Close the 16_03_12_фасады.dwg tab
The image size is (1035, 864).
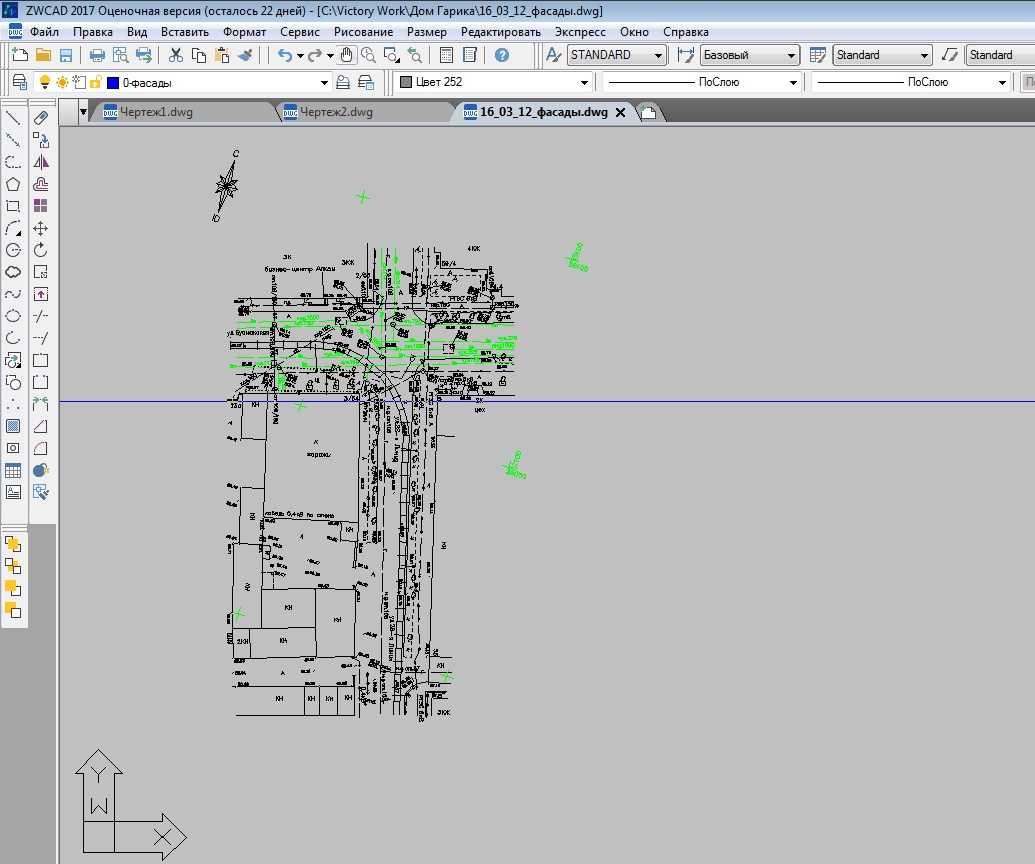coord(620,113)
